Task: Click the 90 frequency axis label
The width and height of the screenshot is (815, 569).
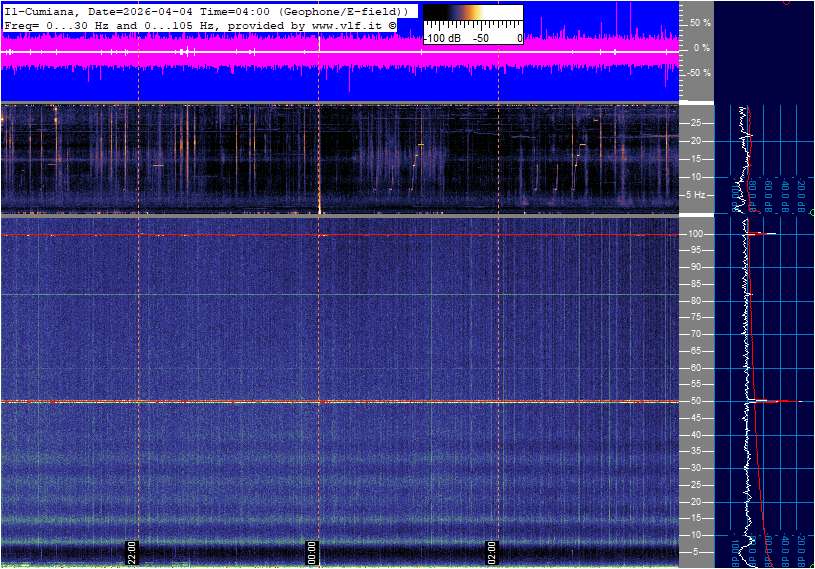Action: [695, 267]
